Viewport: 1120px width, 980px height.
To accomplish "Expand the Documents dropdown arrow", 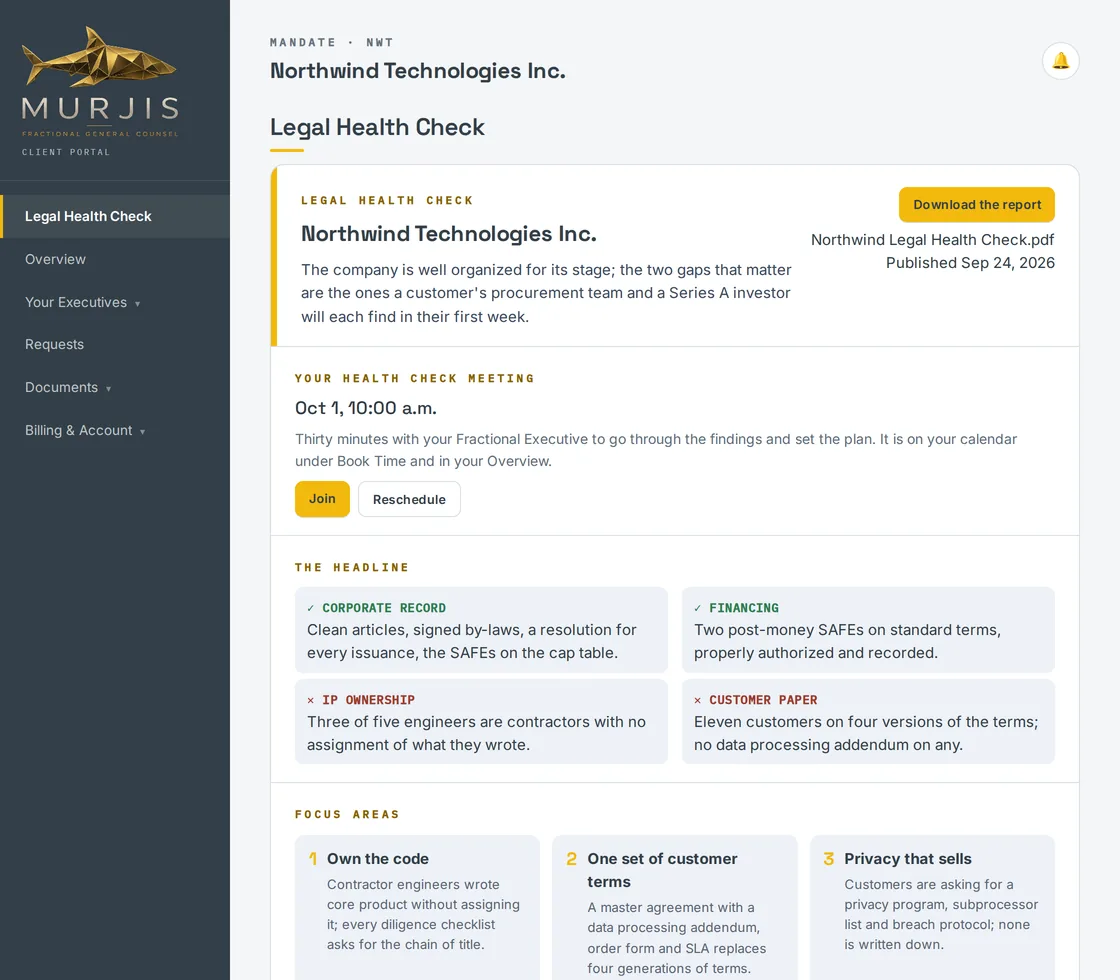I will (109, 389).
